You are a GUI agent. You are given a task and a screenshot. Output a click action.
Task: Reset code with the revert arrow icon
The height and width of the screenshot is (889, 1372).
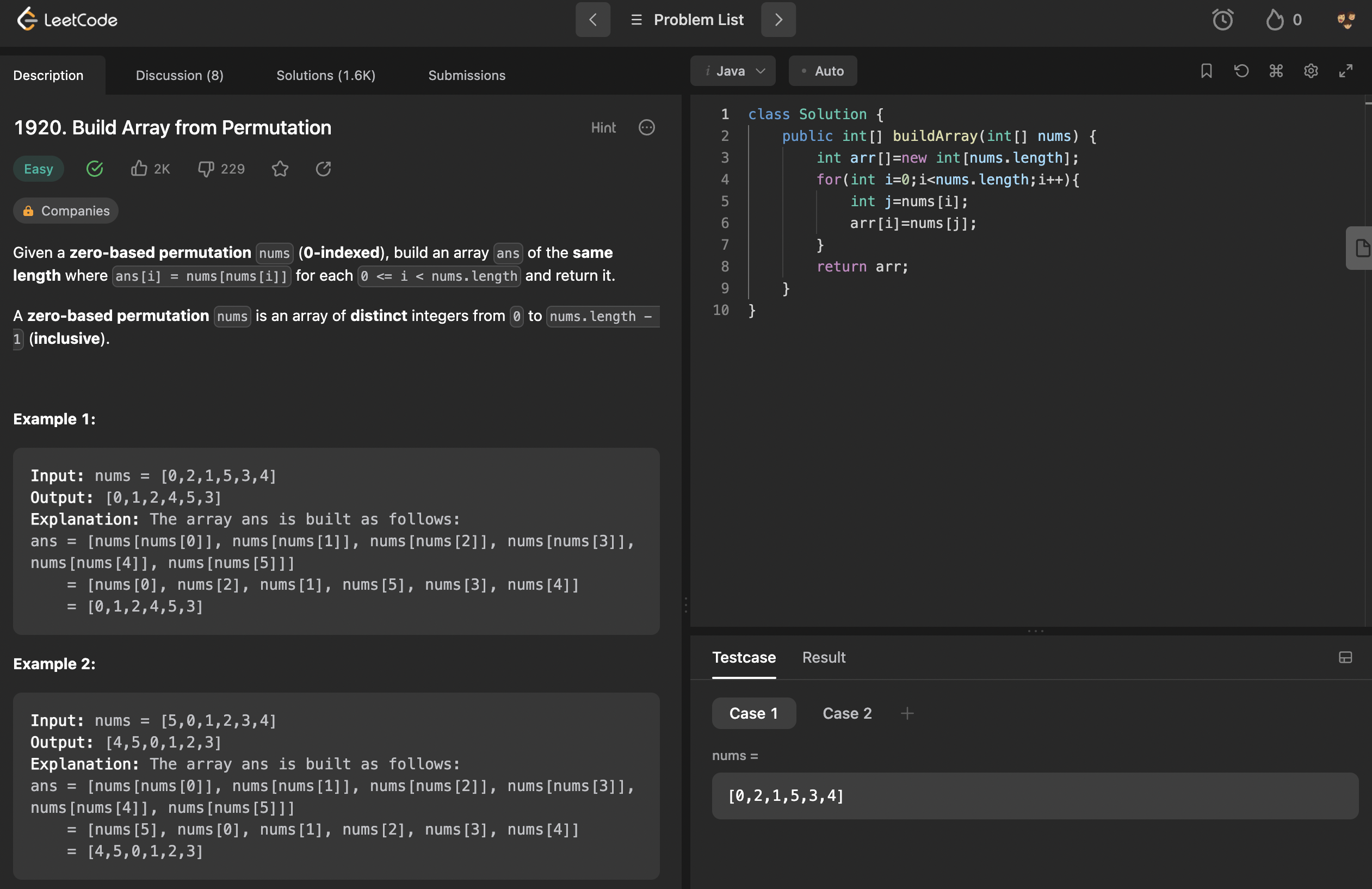pos(1241,71)
